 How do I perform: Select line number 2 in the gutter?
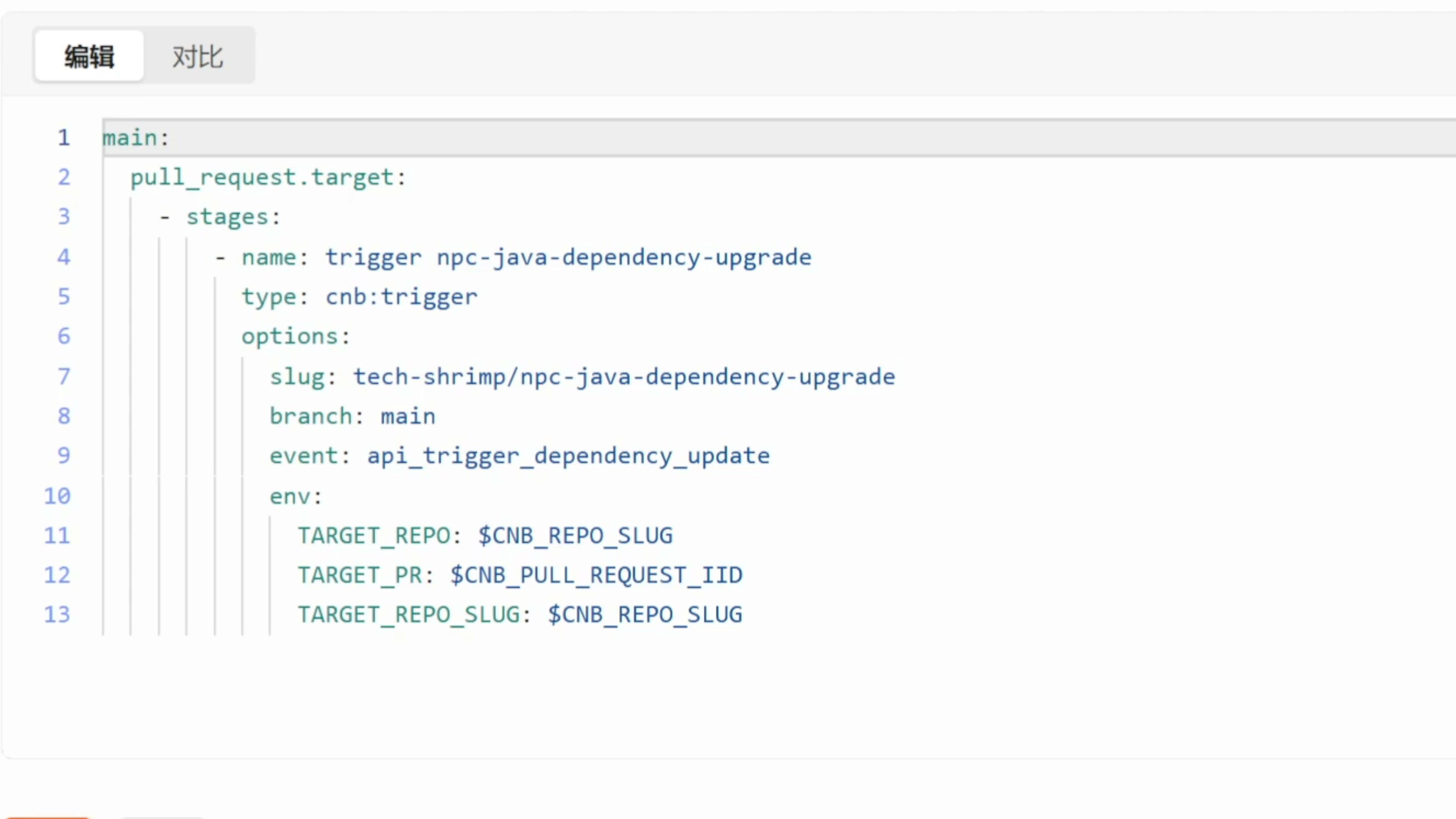(x=64, y=177)
